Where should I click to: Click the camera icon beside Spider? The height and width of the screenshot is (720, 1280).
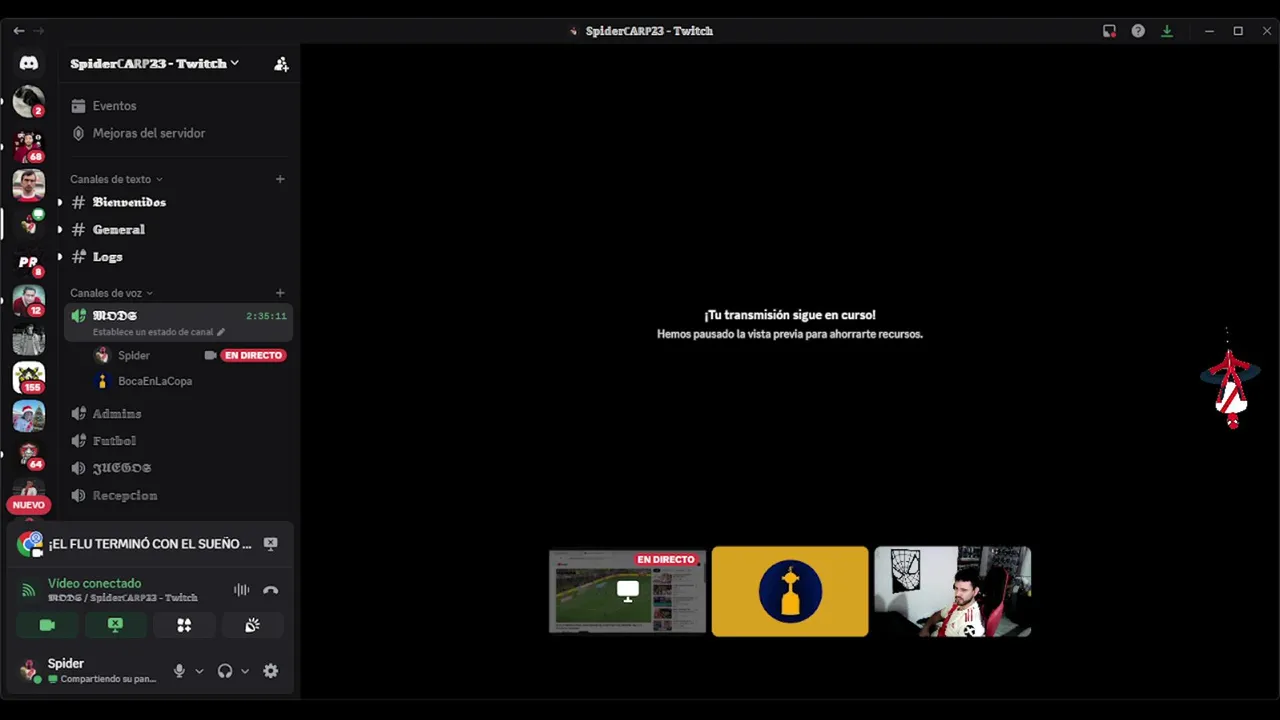click(210, 355)
